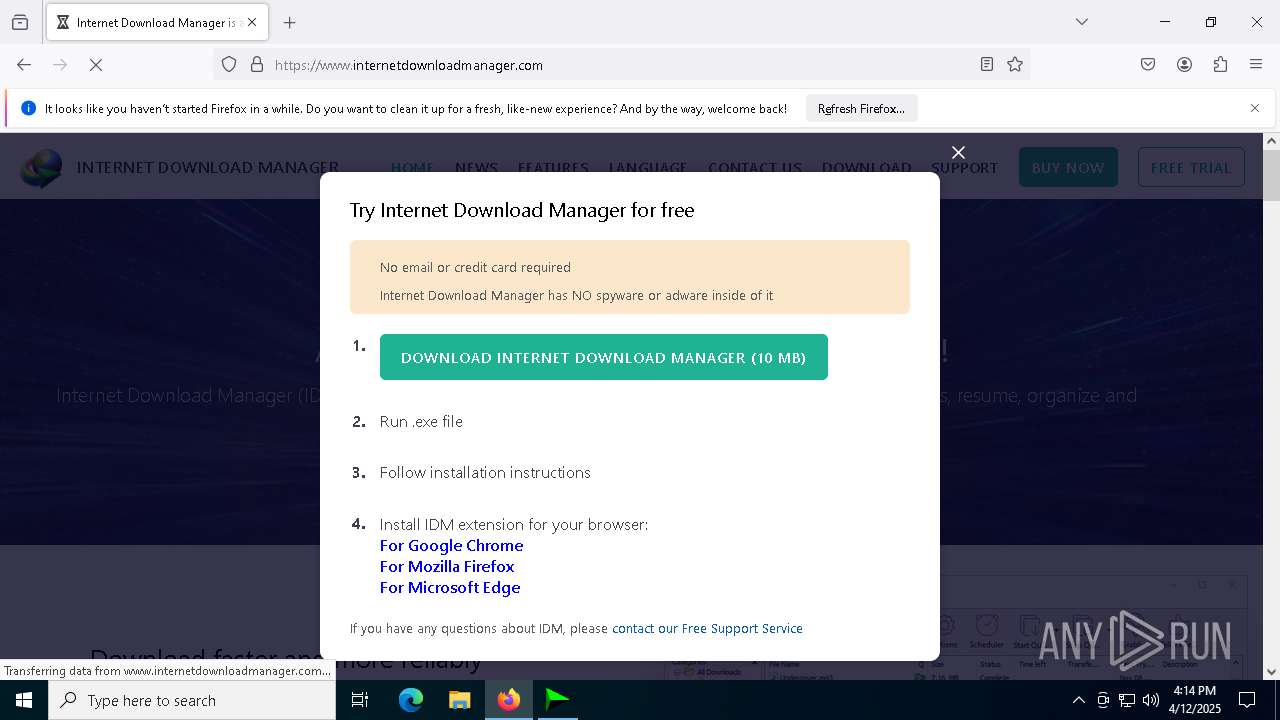Go back to previous page
The height and width of the screenshot is (720, 1280).
24,65
